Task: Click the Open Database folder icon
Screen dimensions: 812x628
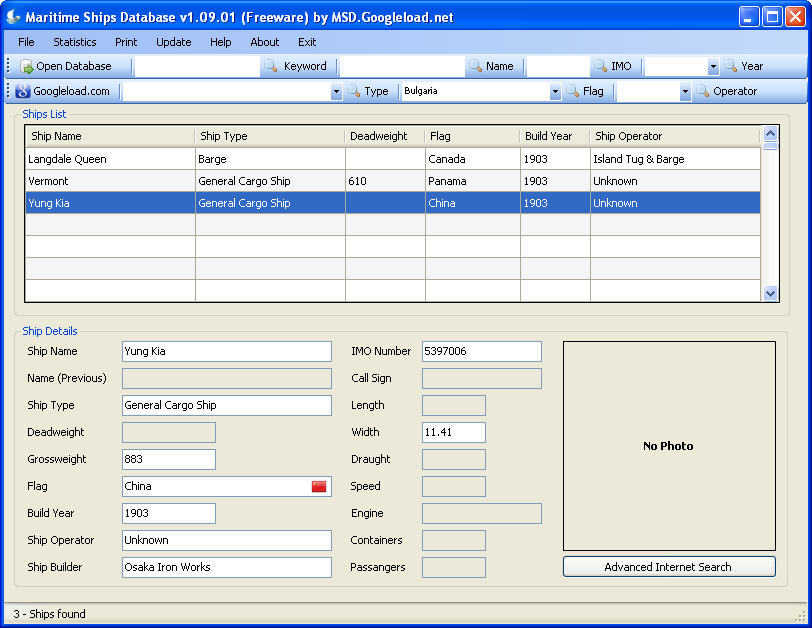Action: 26,66
